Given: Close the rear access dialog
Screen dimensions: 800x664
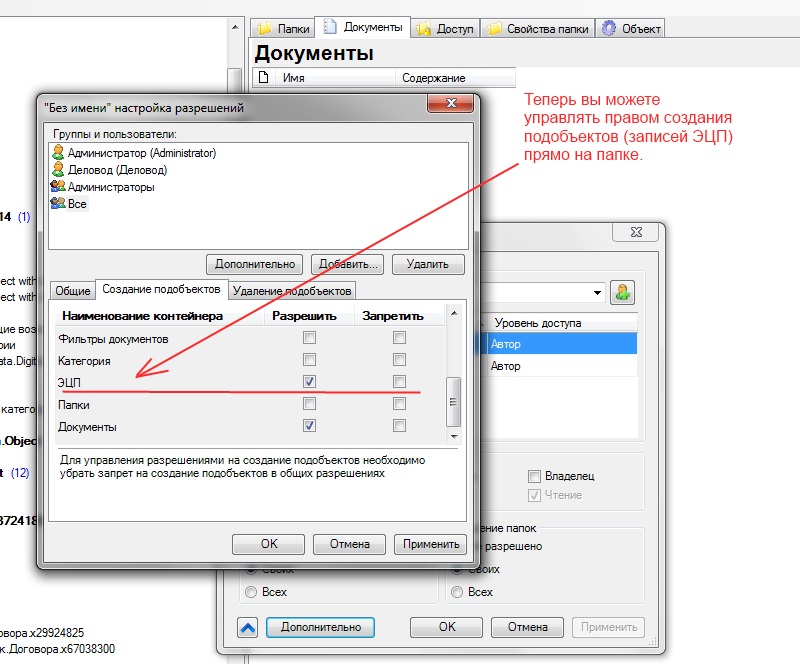Looking at the screenshot, I should pos(636,232).
